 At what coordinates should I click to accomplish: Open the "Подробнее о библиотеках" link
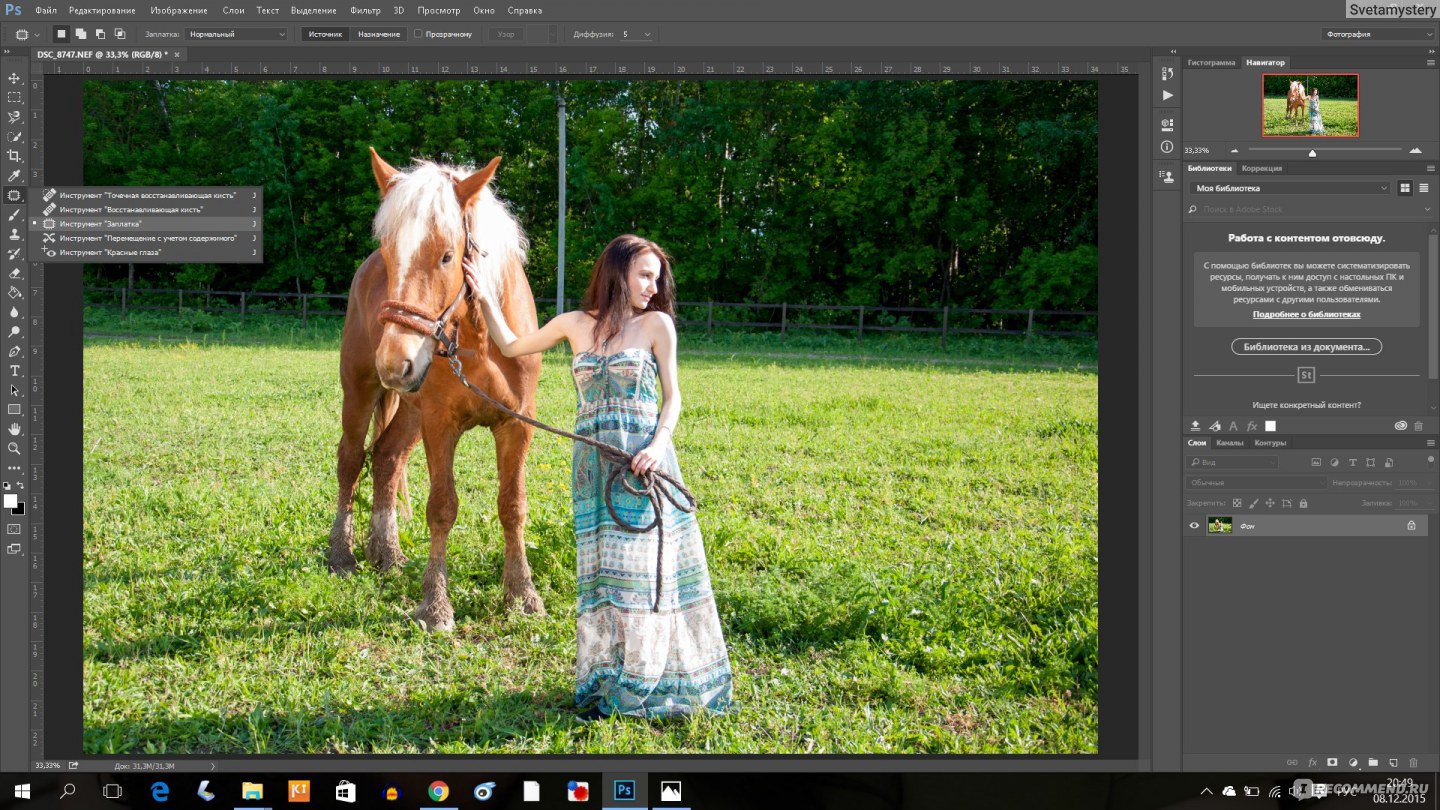point(1306,314)
